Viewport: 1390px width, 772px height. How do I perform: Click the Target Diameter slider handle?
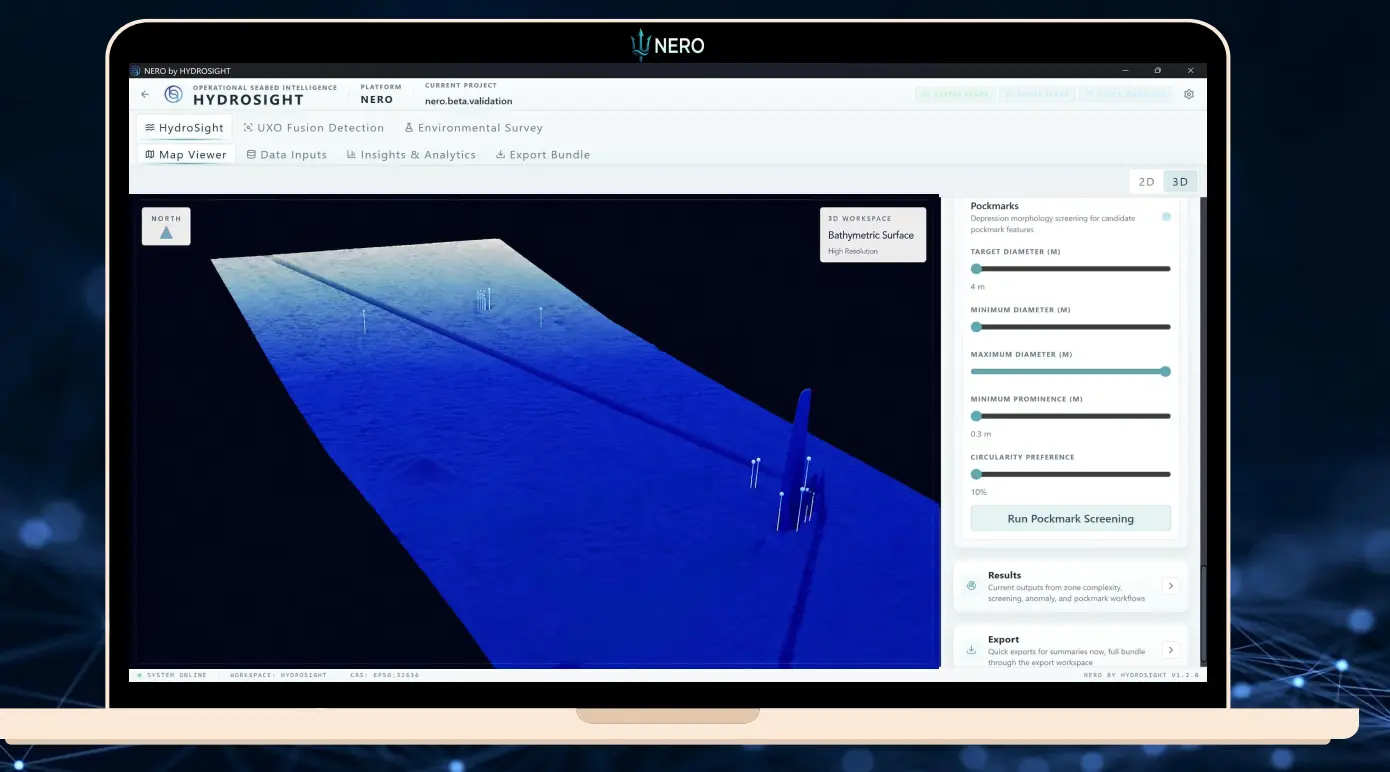tap(976, 269)
